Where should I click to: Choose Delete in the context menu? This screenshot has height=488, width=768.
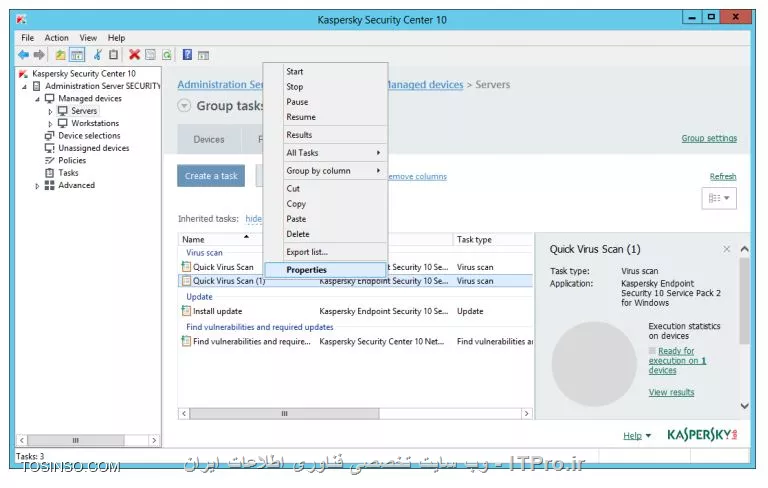tap(298, 234)
